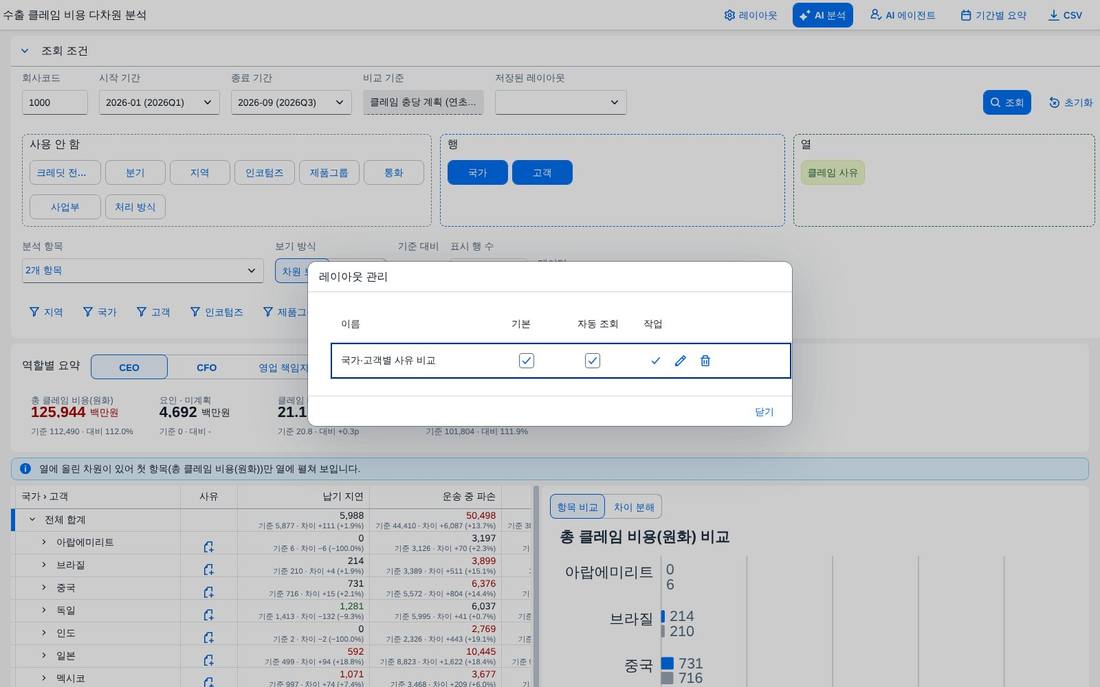Click the 125.944 총 클레임 비용 value
The image size is (1100, 687).
[58, 412]
